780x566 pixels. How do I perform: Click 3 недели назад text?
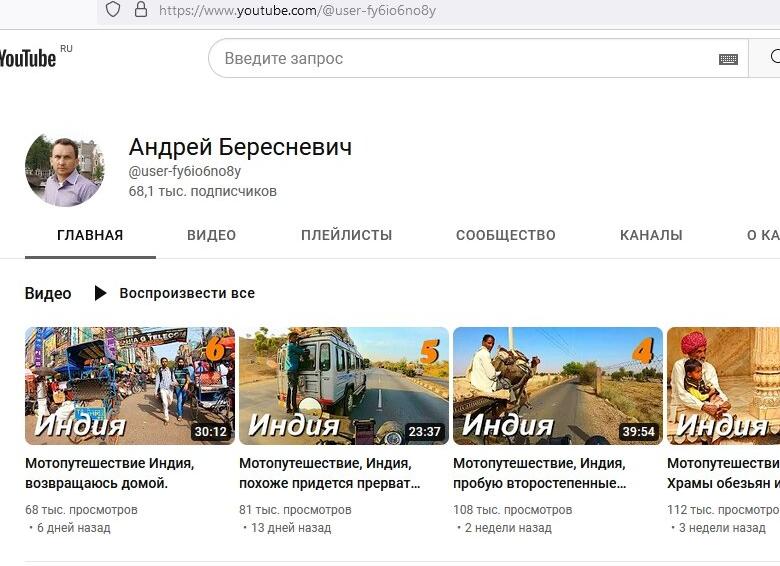point(722,528)
